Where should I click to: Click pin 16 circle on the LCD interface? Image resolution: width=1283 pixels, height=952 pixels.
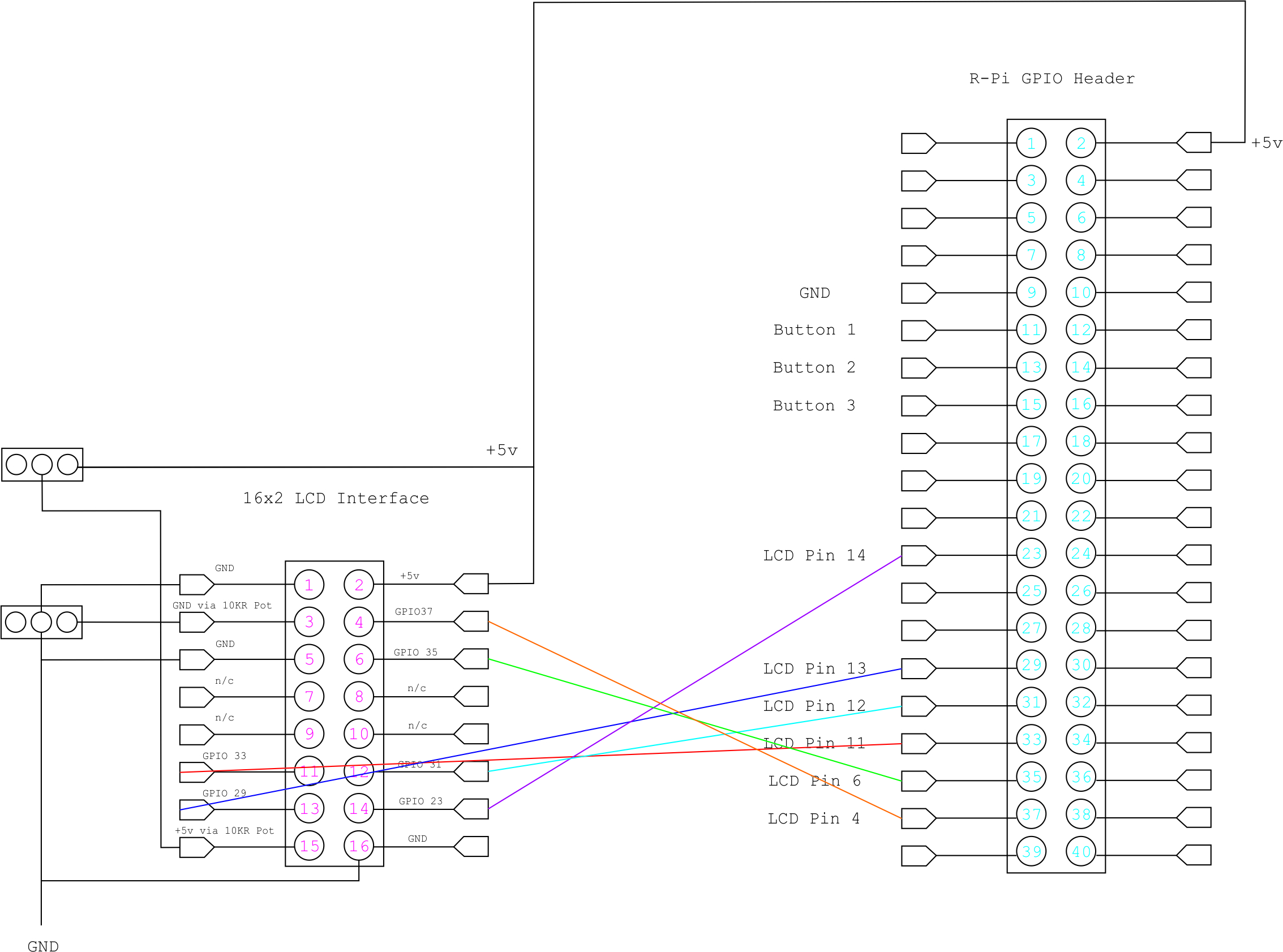pos(359,846)
